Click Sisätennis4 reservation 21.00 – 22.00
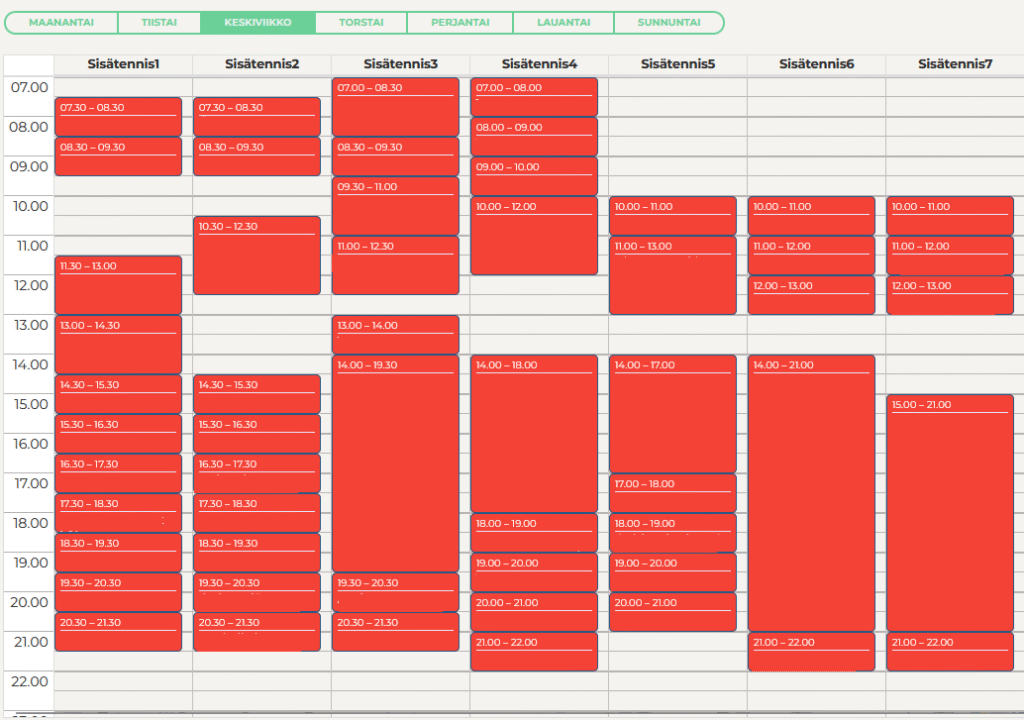Image resolution: width=1024 pixels, height=720 pixels. [534, 652]
